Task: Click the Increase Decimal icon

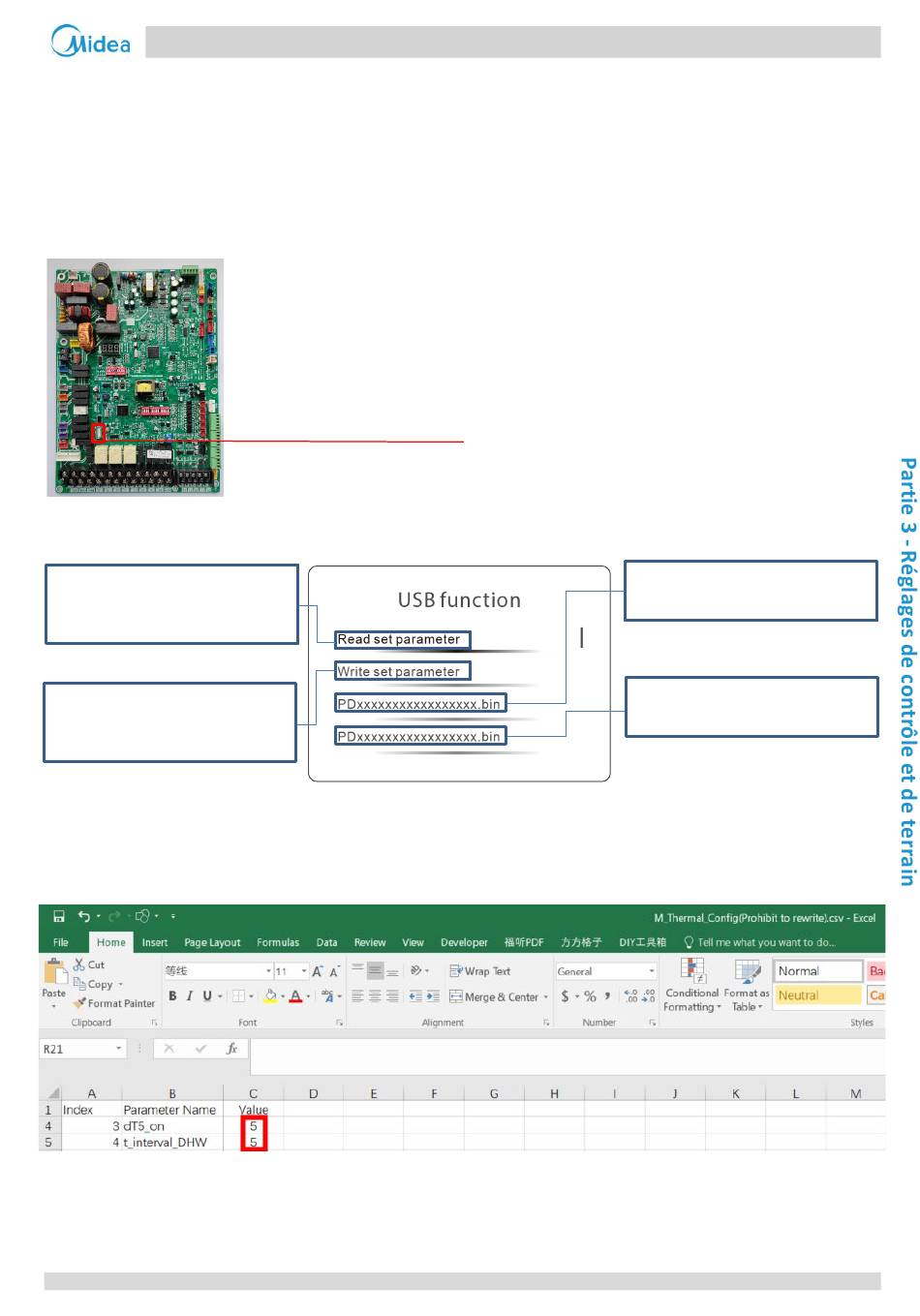Action: pyautogui.click(x=630, y=995)
